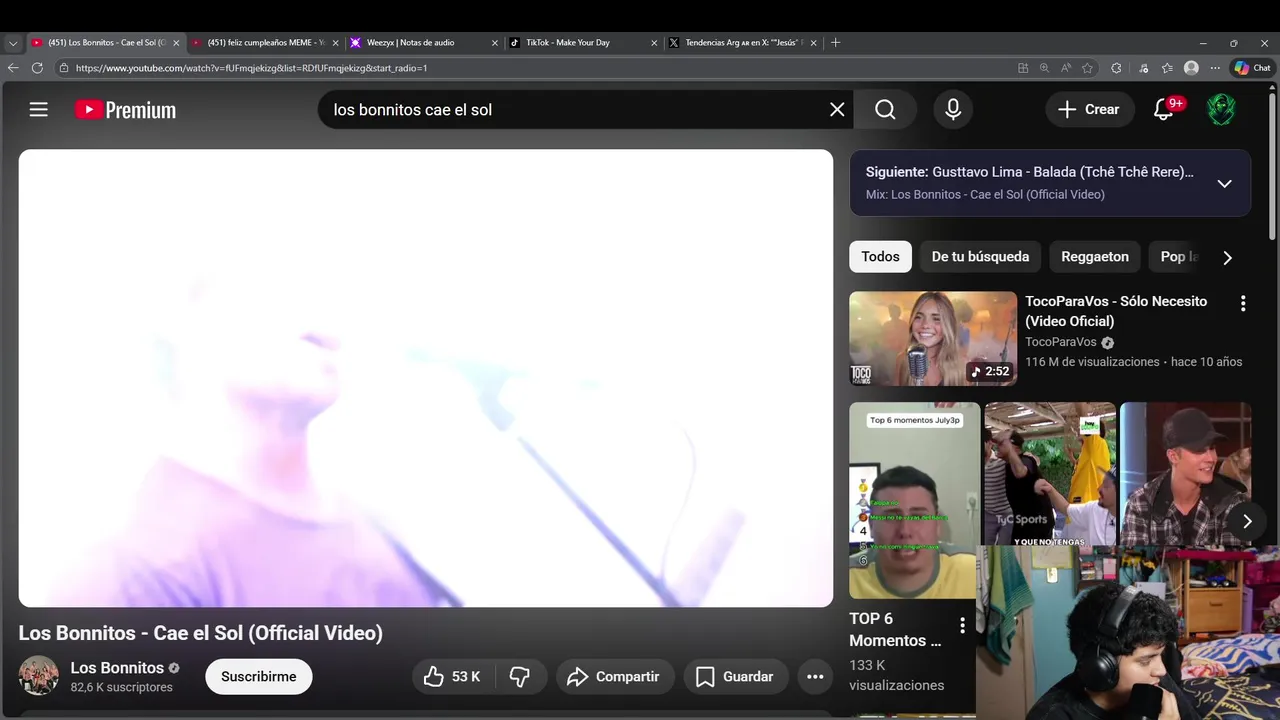Advance Shorts shelf with next arrow
This screenshot has height=720, width=1280.
(x=1247, y=521)
